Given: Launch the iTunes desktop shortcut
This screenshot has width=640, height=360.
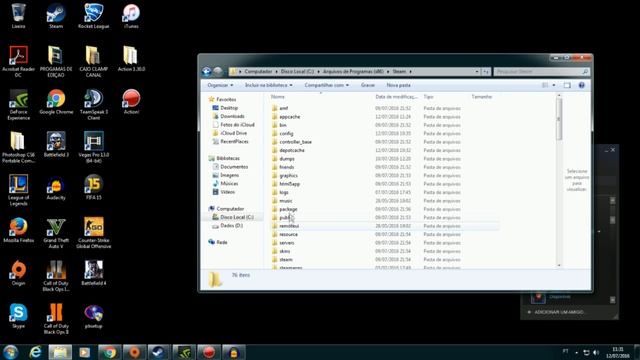Looking at the screenshot, I should [x=131, y=16].
